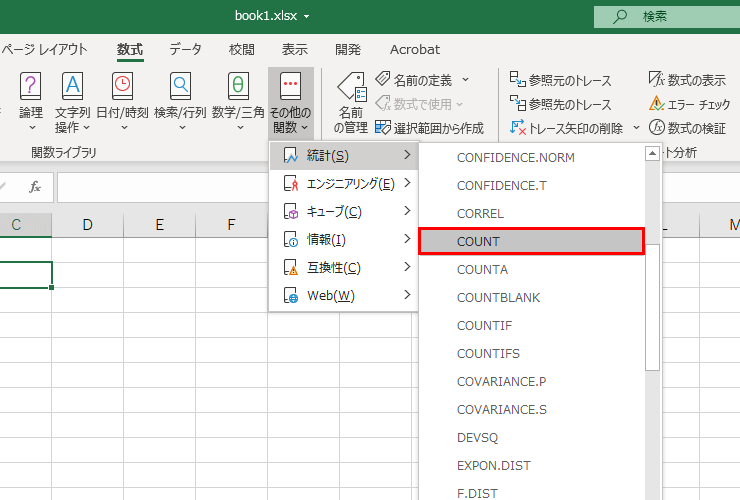This screenshot has height=500, width=740.
Task: Open the 情報(I) information submenu
Action: click(x=344, y=239)
